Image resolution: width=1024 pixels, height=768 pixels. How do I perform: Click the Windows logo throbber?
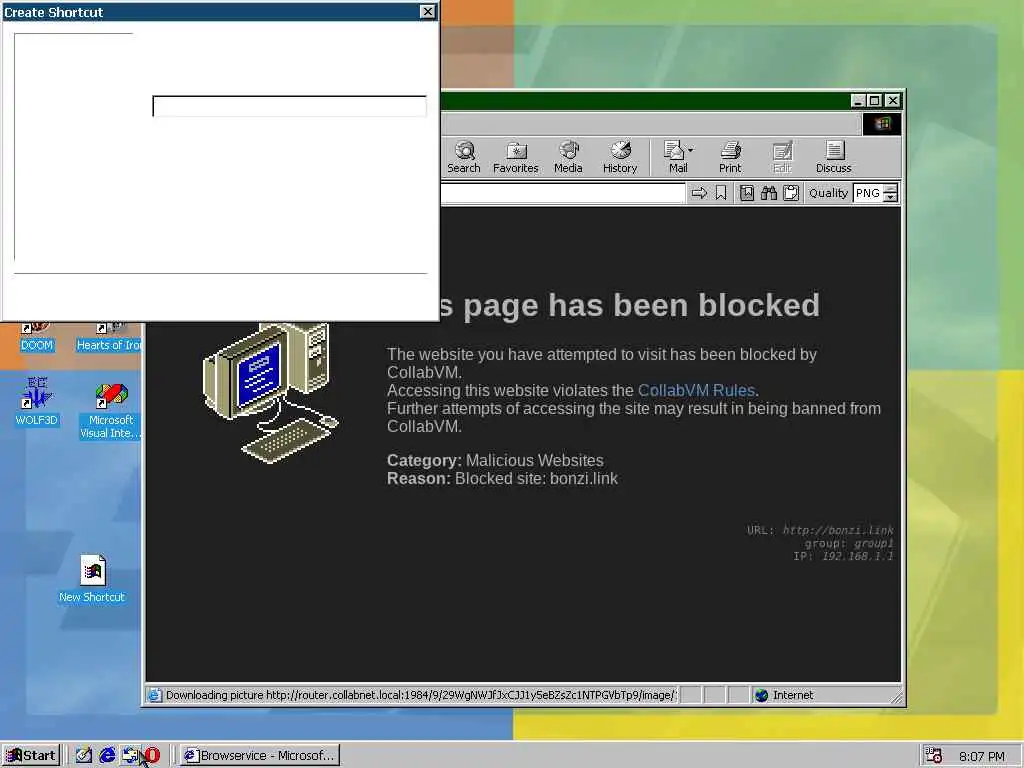[882, 124]
